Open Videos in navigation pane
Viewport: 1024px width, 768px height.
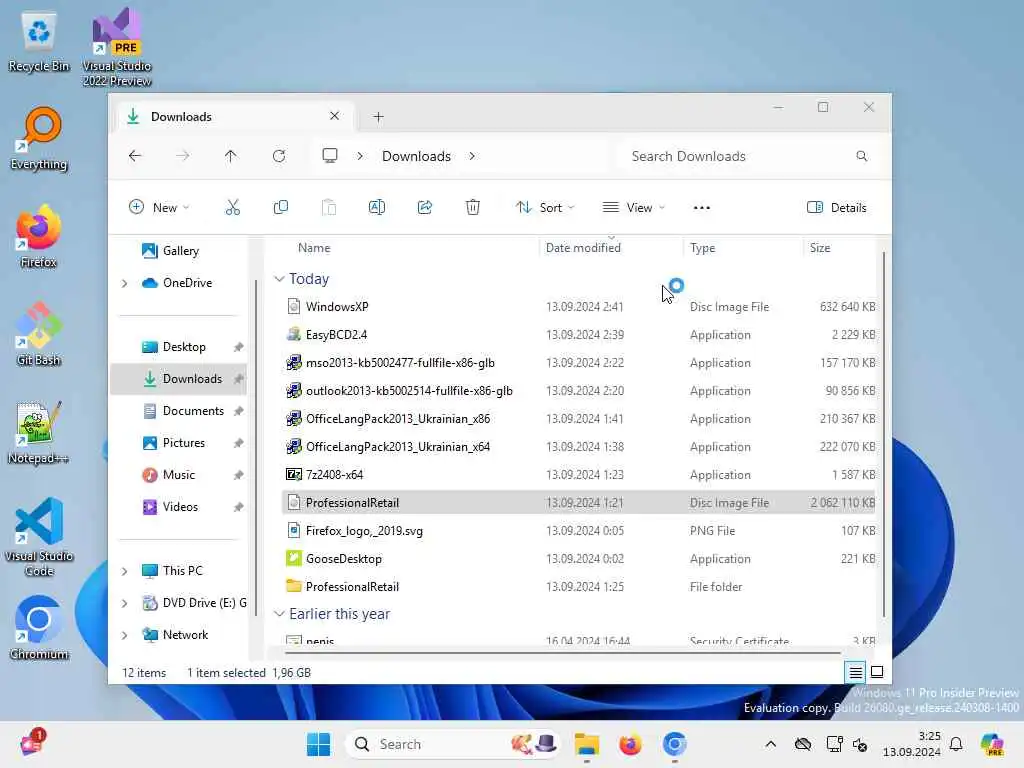click(180, 507)
